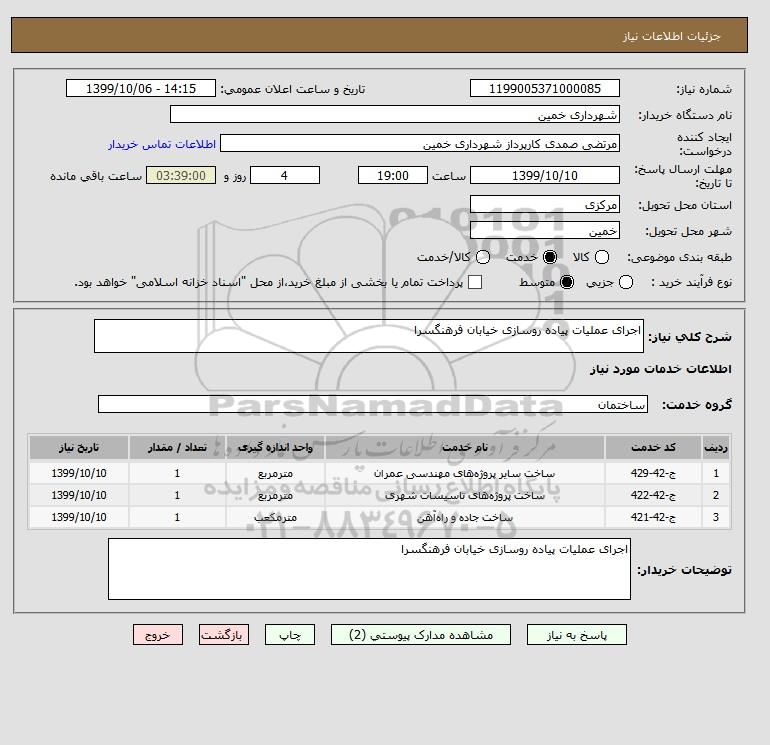Select the کالا radio button
This screenshot has width=770, height=745.
coord(602,257)
